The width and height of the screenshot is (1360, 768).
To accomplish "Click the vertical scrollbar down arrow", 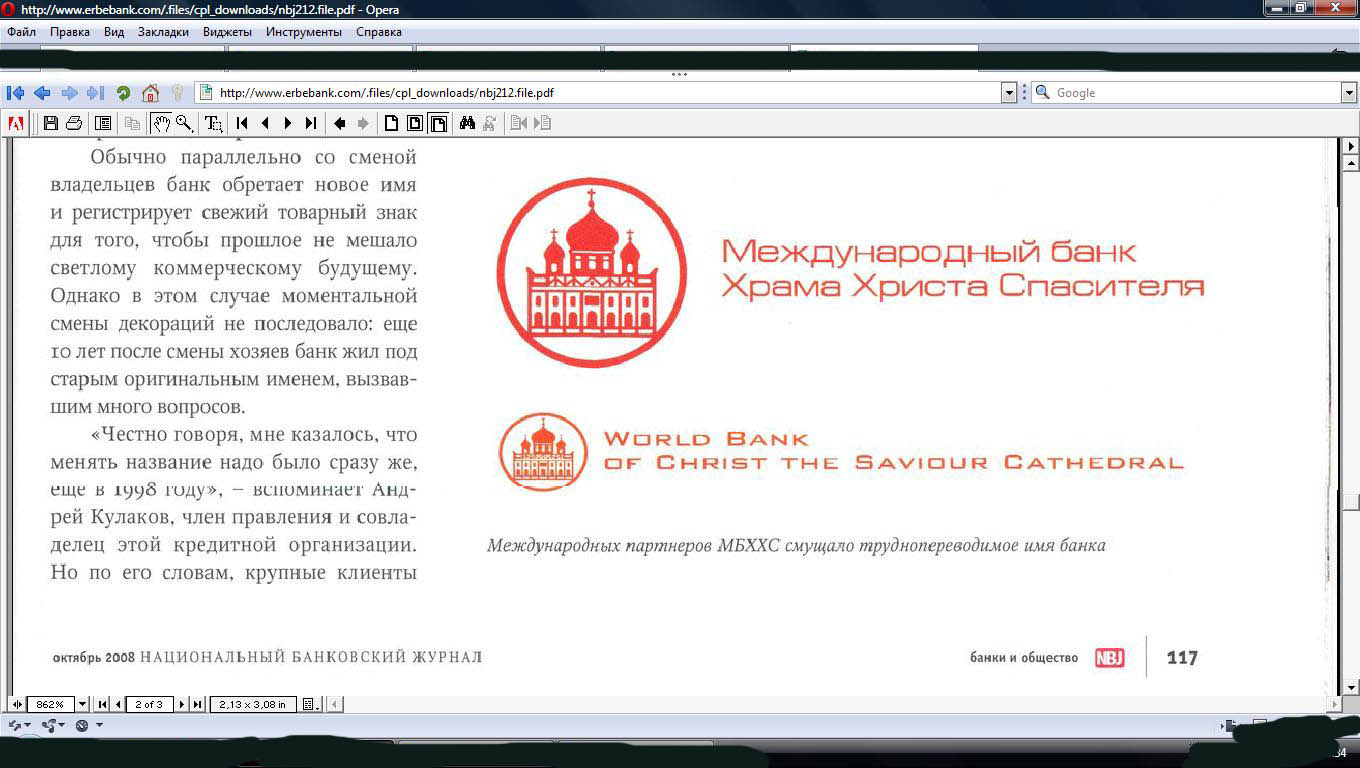I will 1351,688.
